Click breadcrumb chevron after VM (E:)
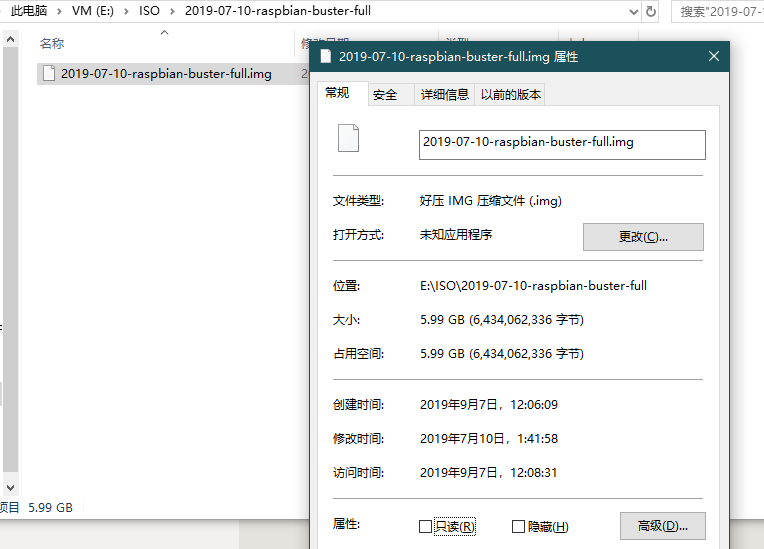The width and height of the screenshot is (764, 549). [x=126, y=11]
